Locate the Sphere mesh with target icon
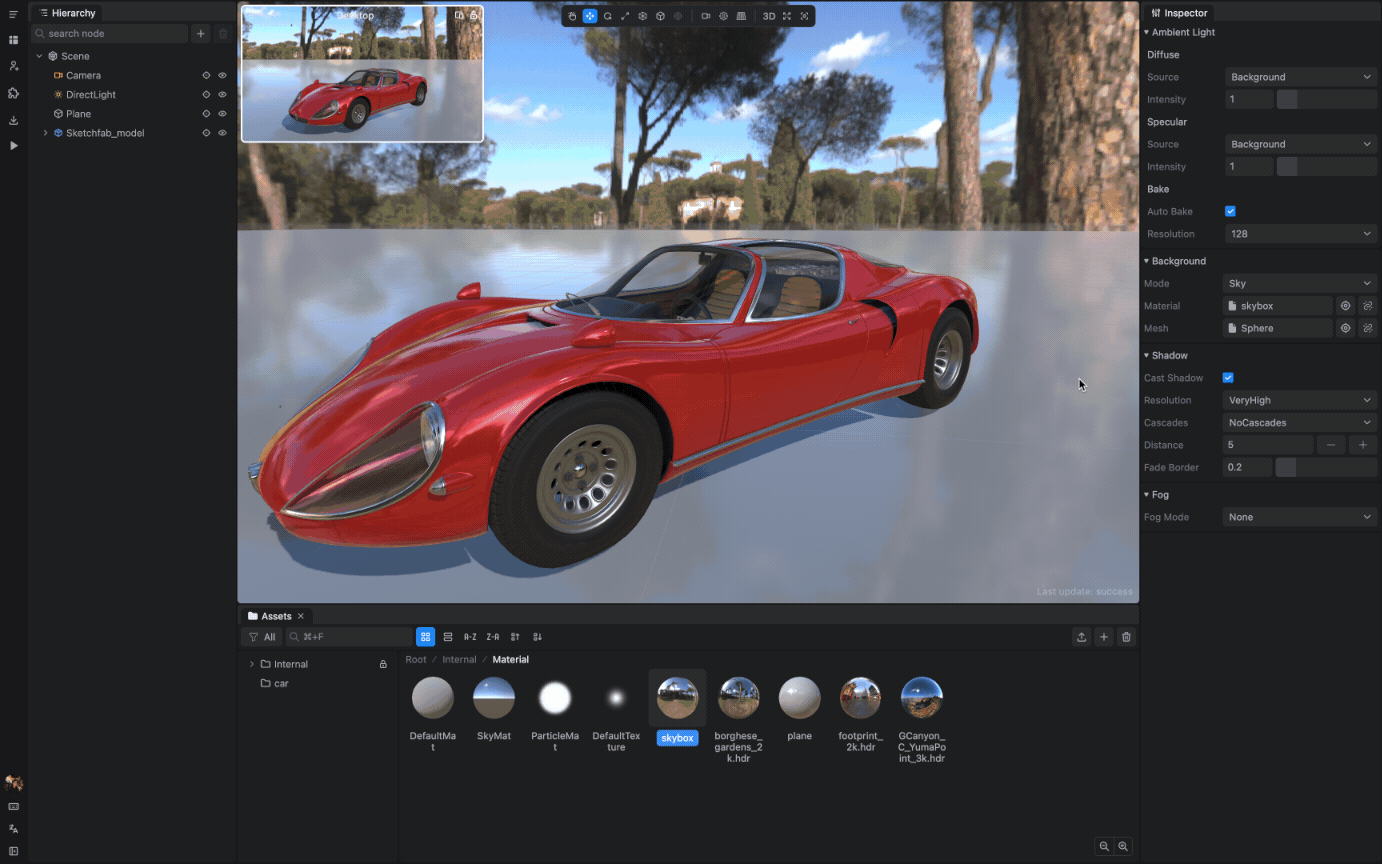Viewport: 1382px width, 864px height. click(x=1345, y=328)
